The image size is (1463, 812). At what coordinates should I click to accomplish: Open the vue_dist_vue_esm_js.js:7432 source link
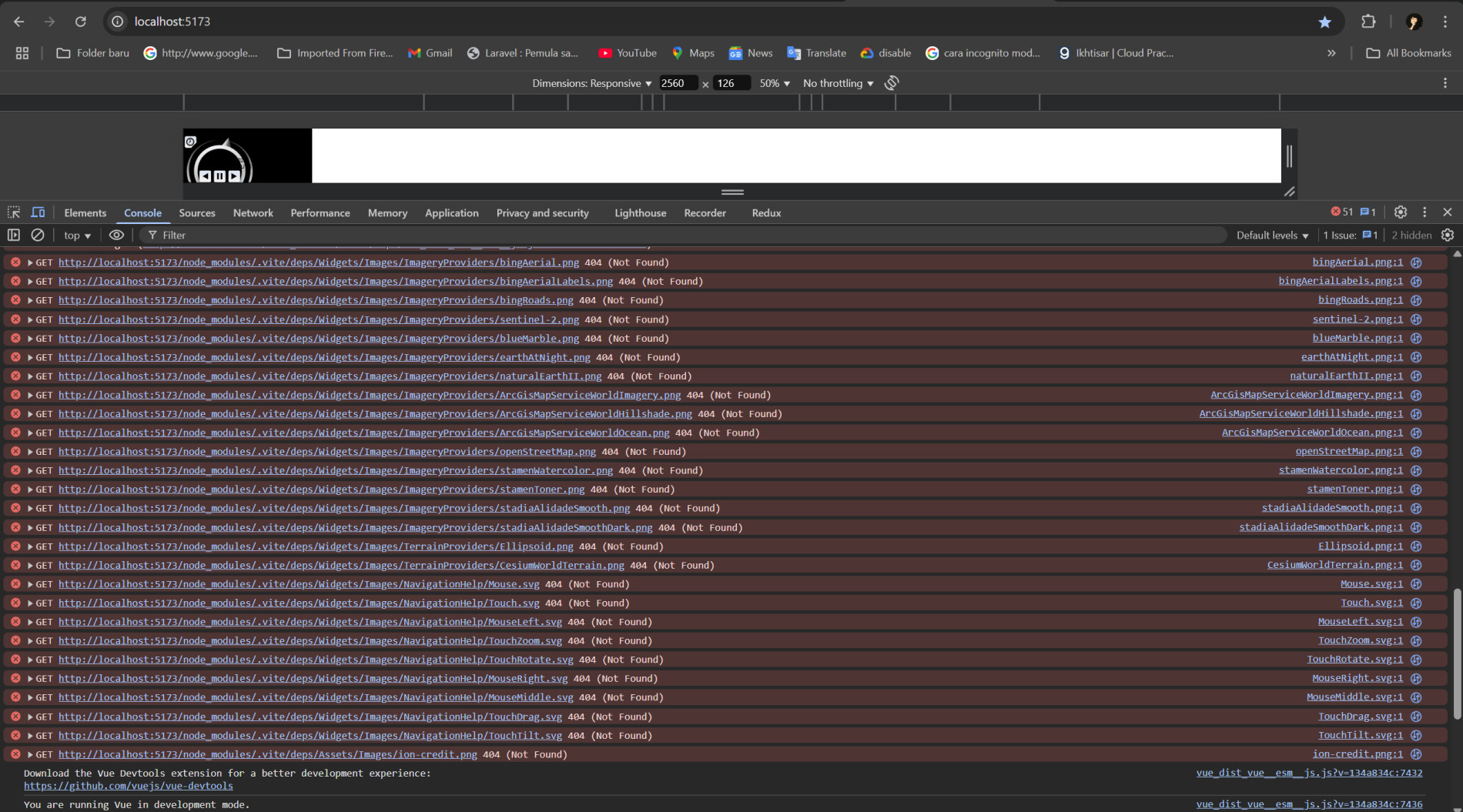coord(1309,773)
